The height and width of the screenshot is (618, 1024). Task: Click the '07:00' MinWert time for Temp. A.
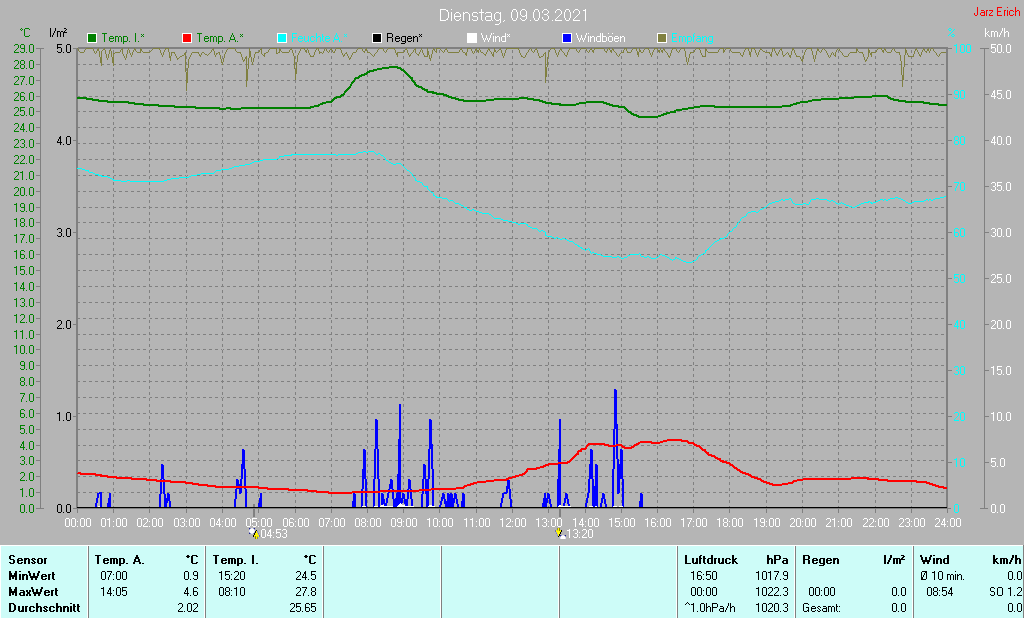tap(114, 576)
